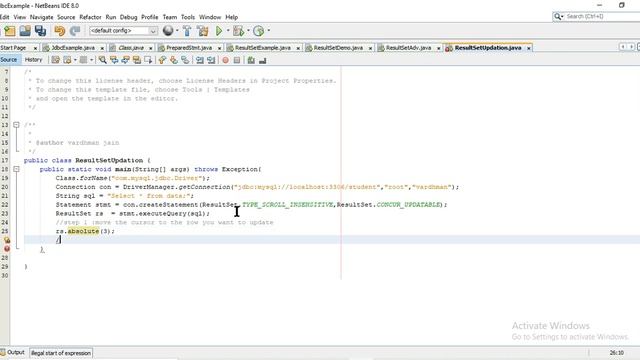Undo the last edit

(x=60, y=31)
